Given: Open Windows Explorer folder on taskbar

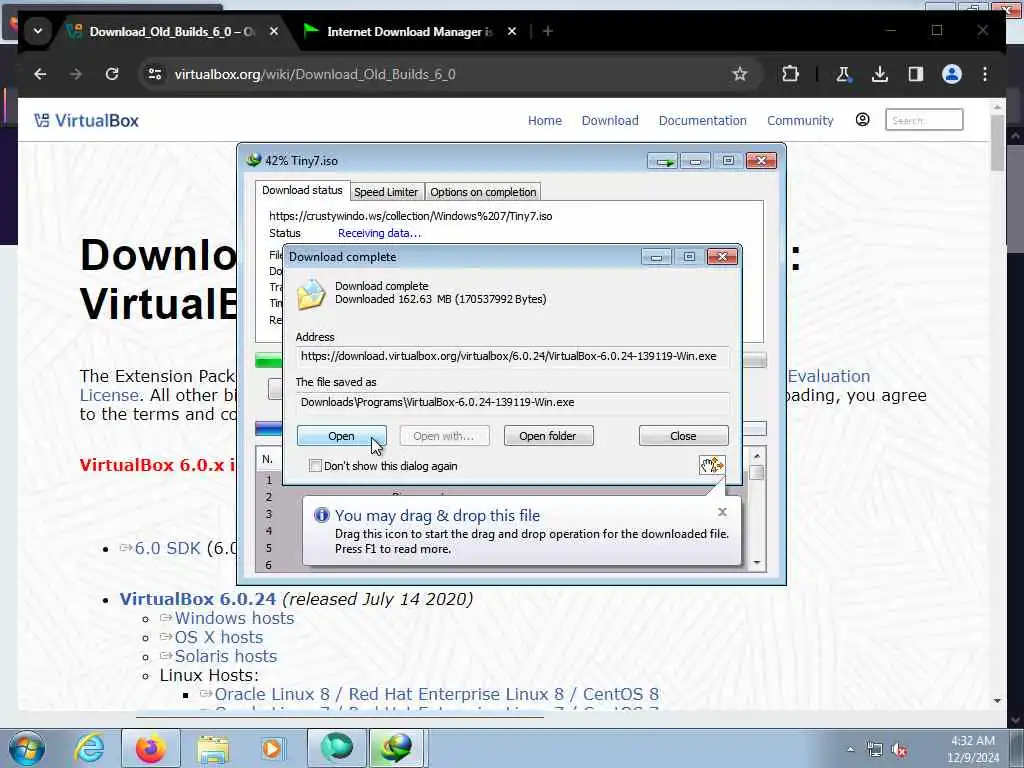Looking at the screenshot, I should coord(213,748).
